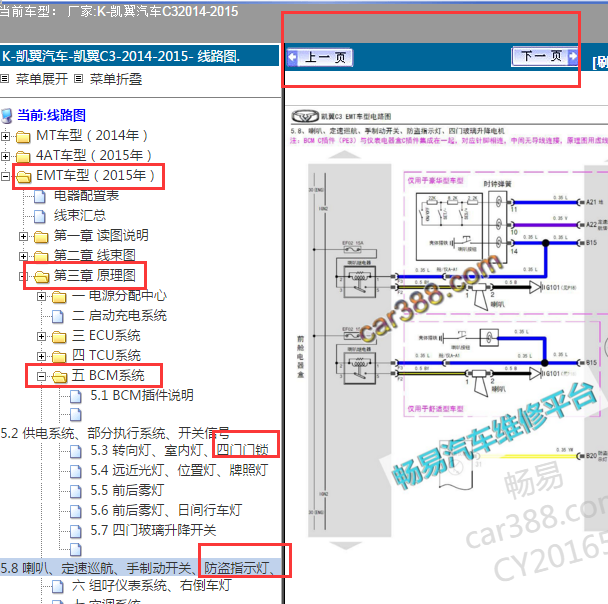Click the 5.3 转向灯 document icon
This screenshot has width=608, height=604.
(x=76, y=451)
